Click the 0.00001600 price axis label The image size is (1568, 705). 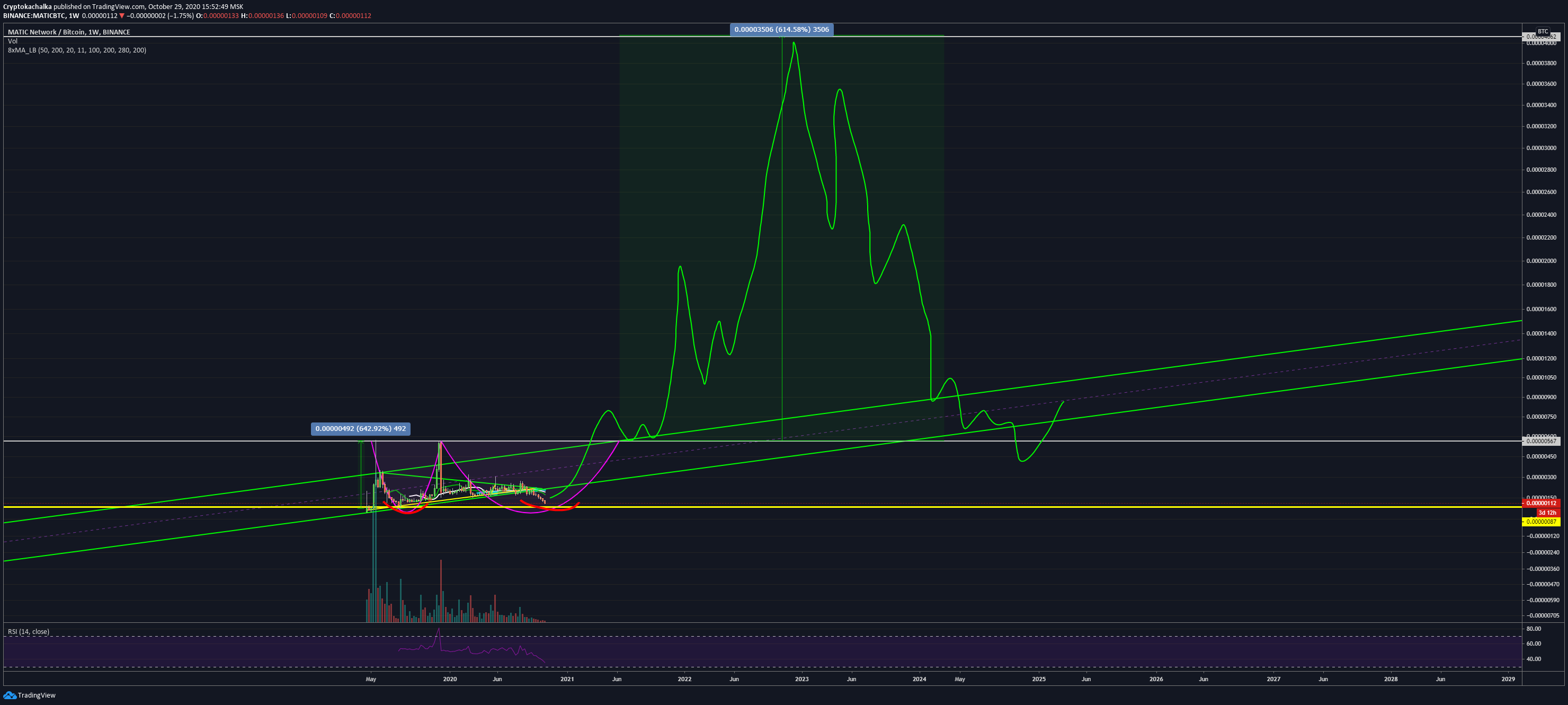tap(1542, 309)
